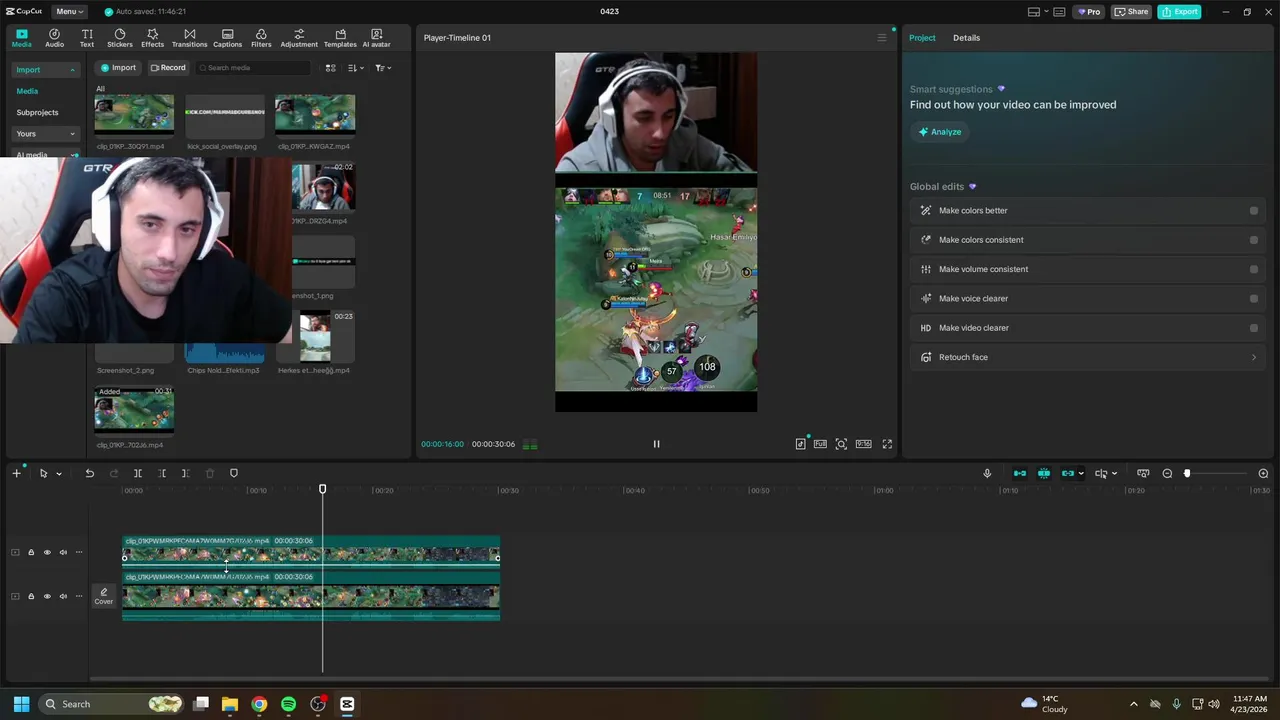Adjust the timeline zoom slider
This screenshot has height=720, width=1280.
click(1187, 473)
